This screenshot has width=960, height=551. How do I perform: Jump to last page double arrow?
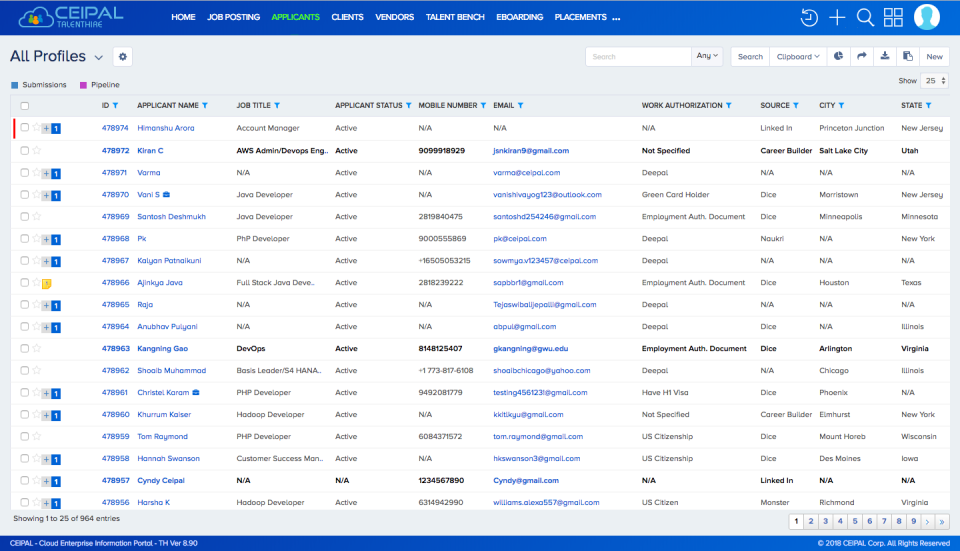click(x=942, y=522)
